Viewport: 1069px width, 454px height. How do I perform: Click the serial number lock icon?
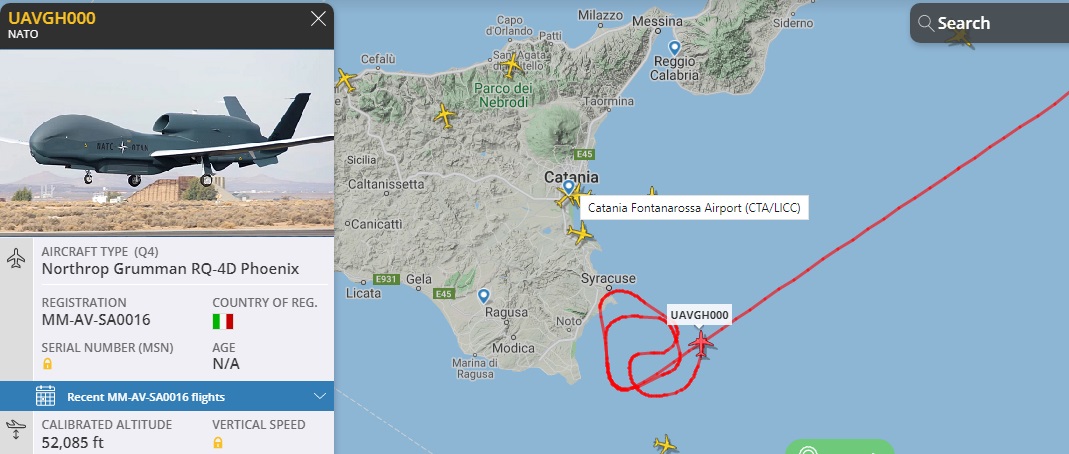coord(47,364)
